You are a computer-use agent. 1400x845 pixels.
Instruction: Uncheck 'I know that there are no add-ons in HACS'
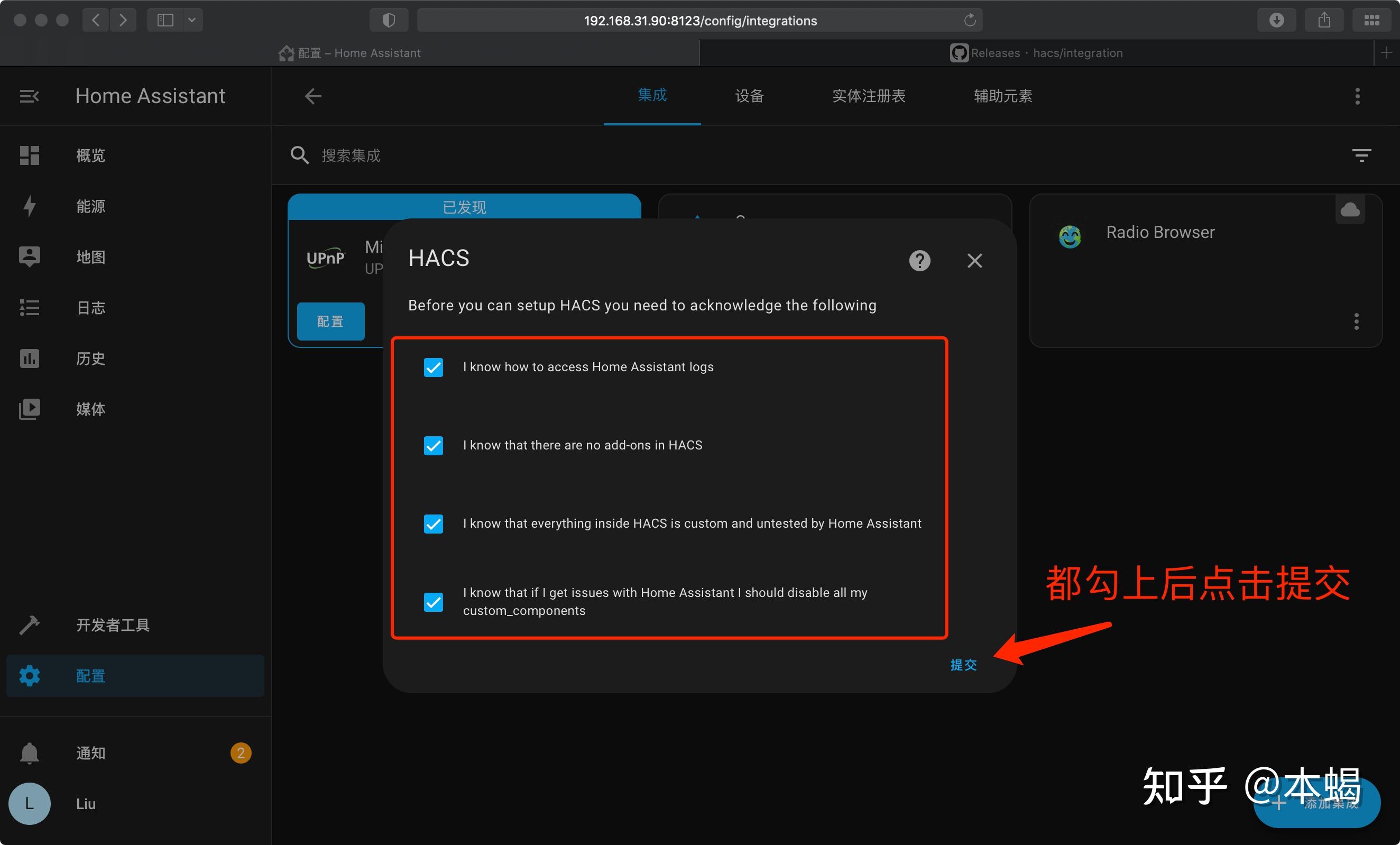click(433, 446)
